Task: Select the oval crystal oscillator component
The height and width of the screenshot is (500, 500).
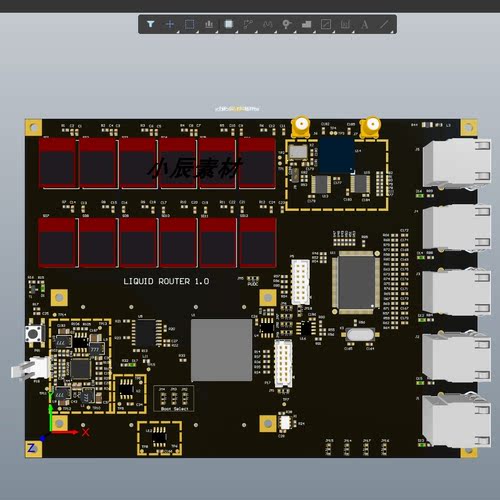Action: click(360, 334)
